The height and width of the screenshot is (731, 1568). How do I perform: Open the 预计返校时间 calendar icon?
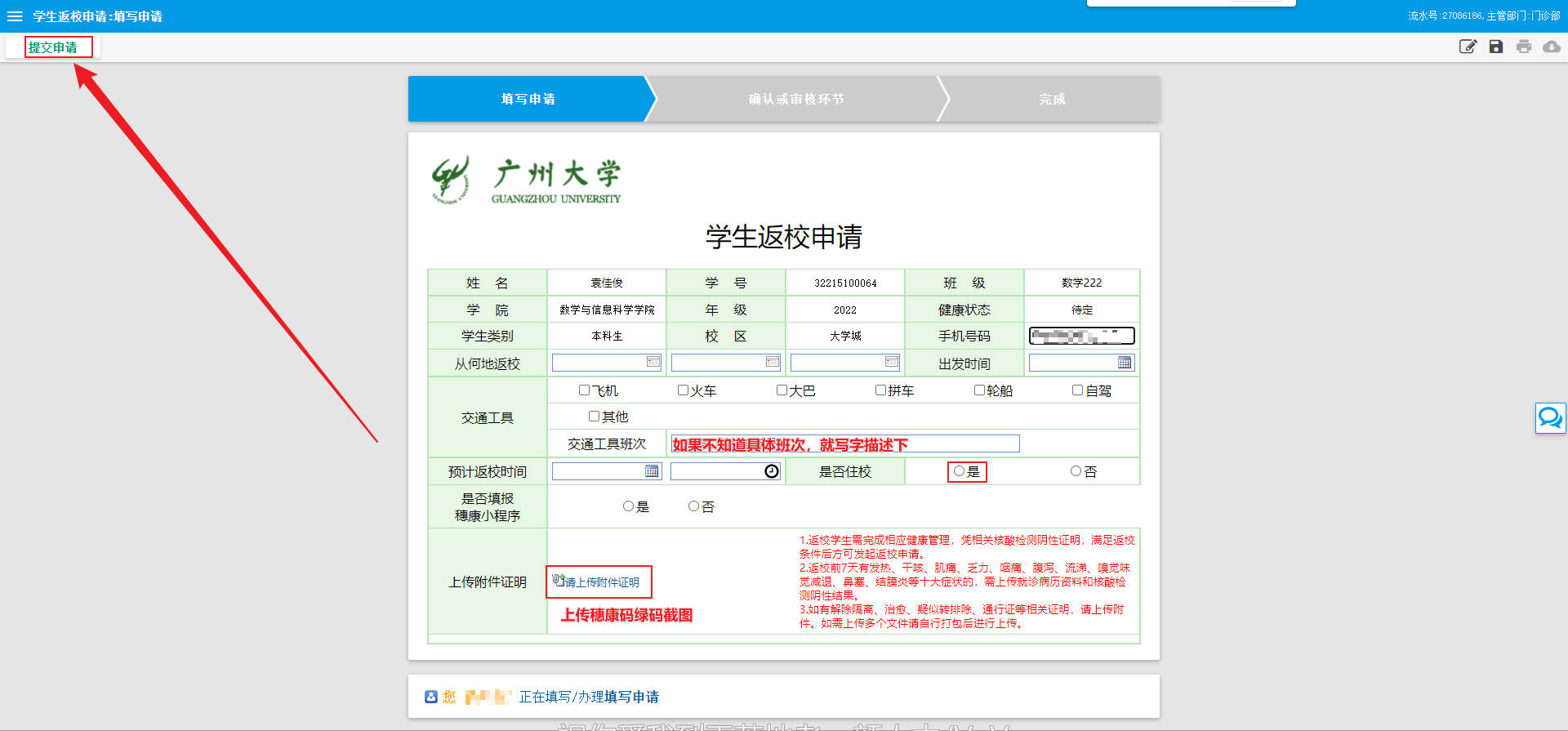652,471
